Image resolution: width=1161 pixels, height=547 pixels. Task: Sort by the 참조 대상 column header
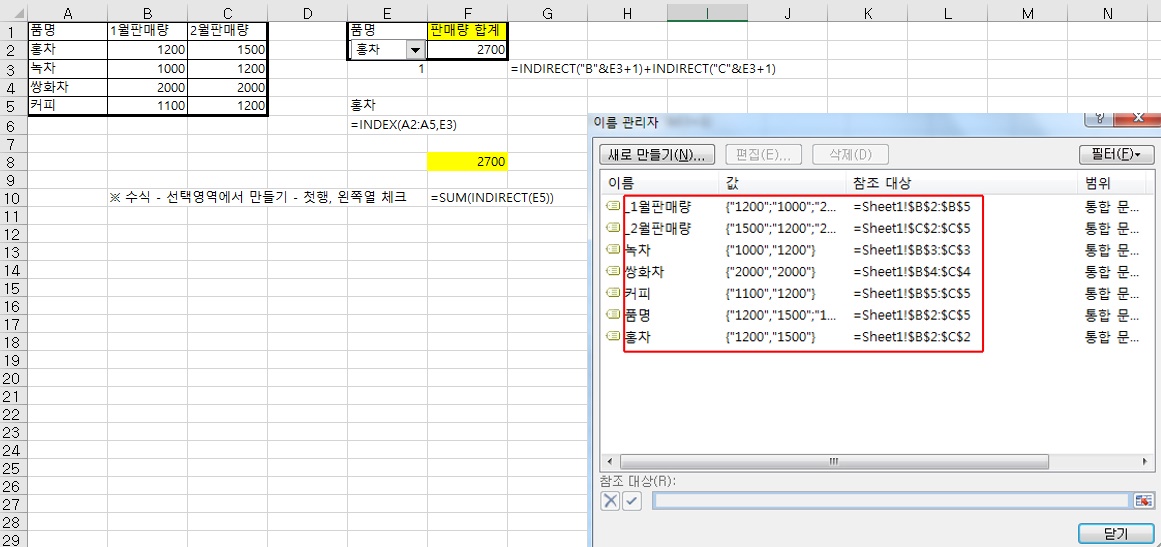pyautogui.click(x=960, y=183)
